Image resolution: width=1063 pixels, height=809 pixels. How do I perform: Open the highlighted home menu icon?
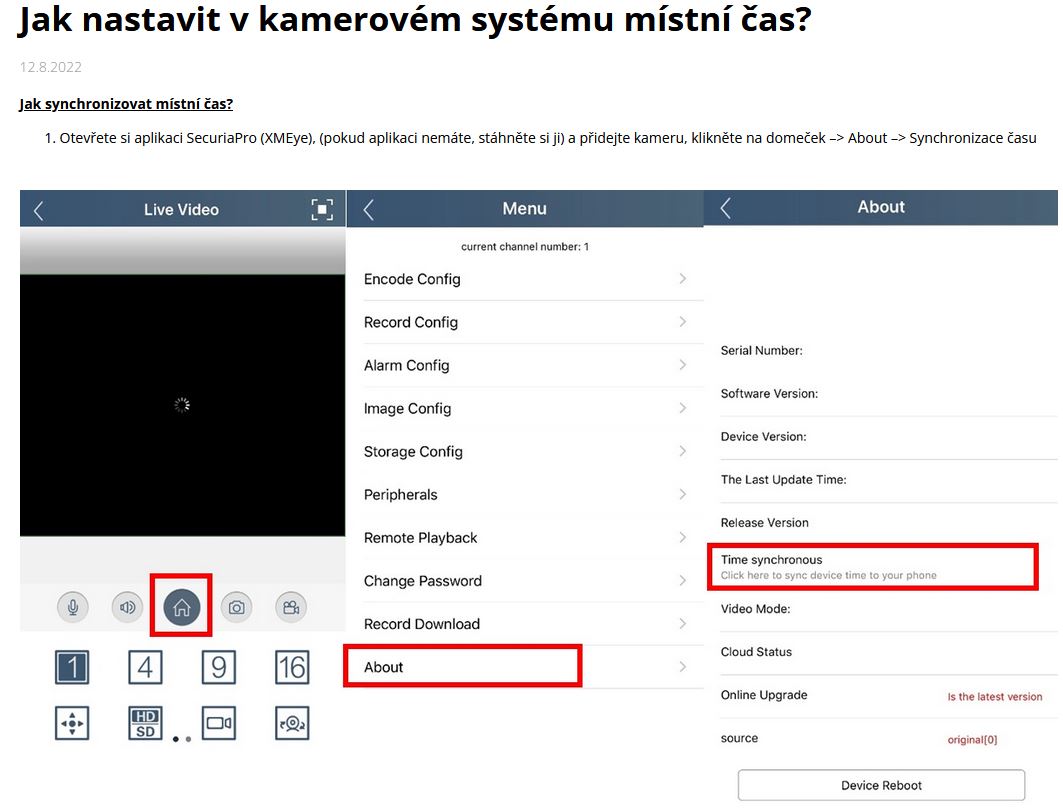(x=181, y=606)
